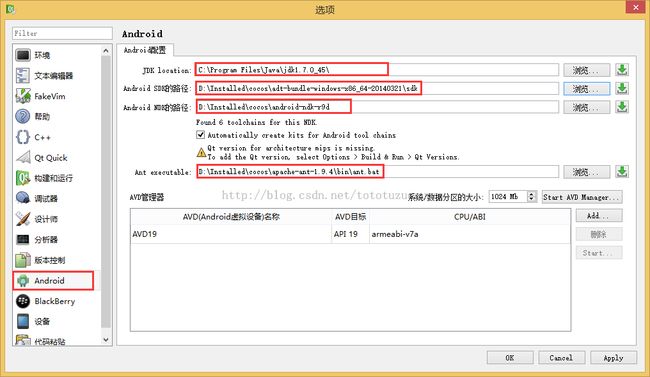Screen dimensions: 650x377
Task: Browse for the Android NDK path
Action: click(586, 107)
